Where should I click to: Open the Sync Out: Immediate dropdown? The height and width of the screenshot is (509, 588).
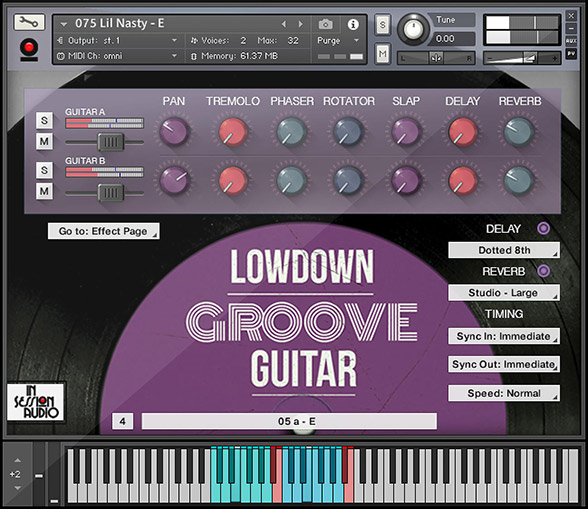504,365
